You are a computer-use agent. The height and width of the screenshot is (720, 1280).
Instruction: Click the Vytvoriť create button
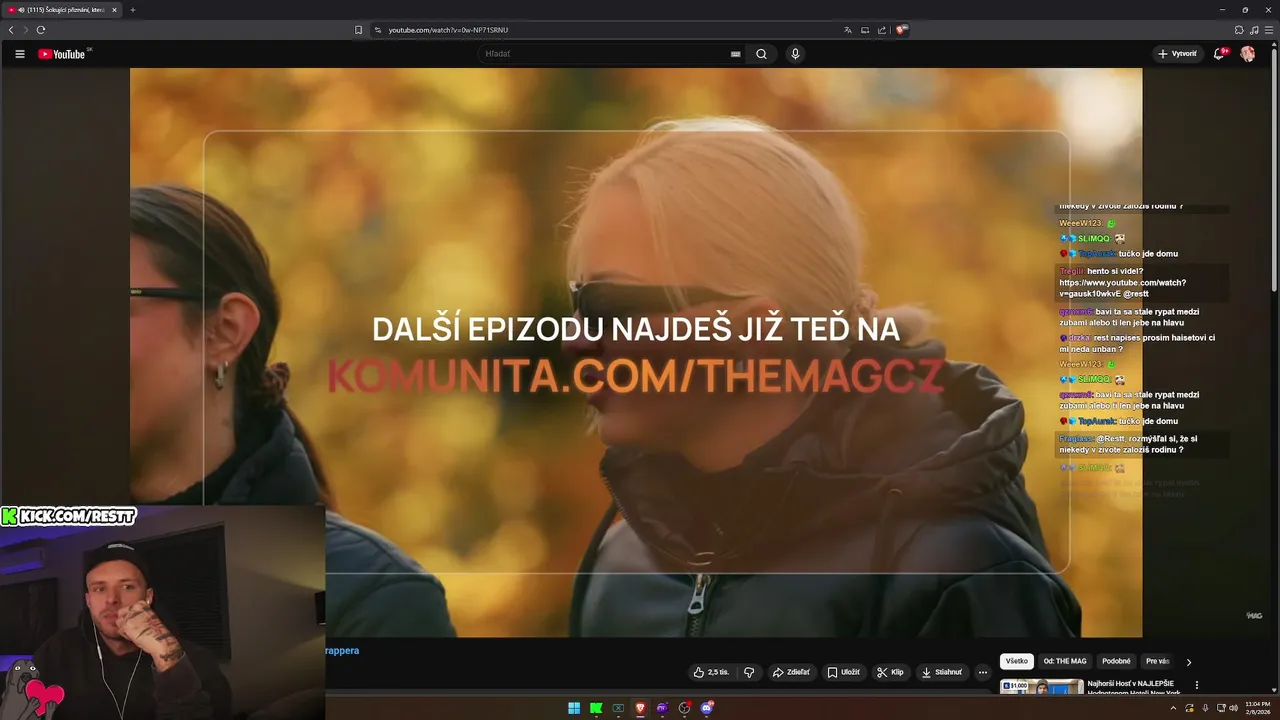pos(1177,54)
